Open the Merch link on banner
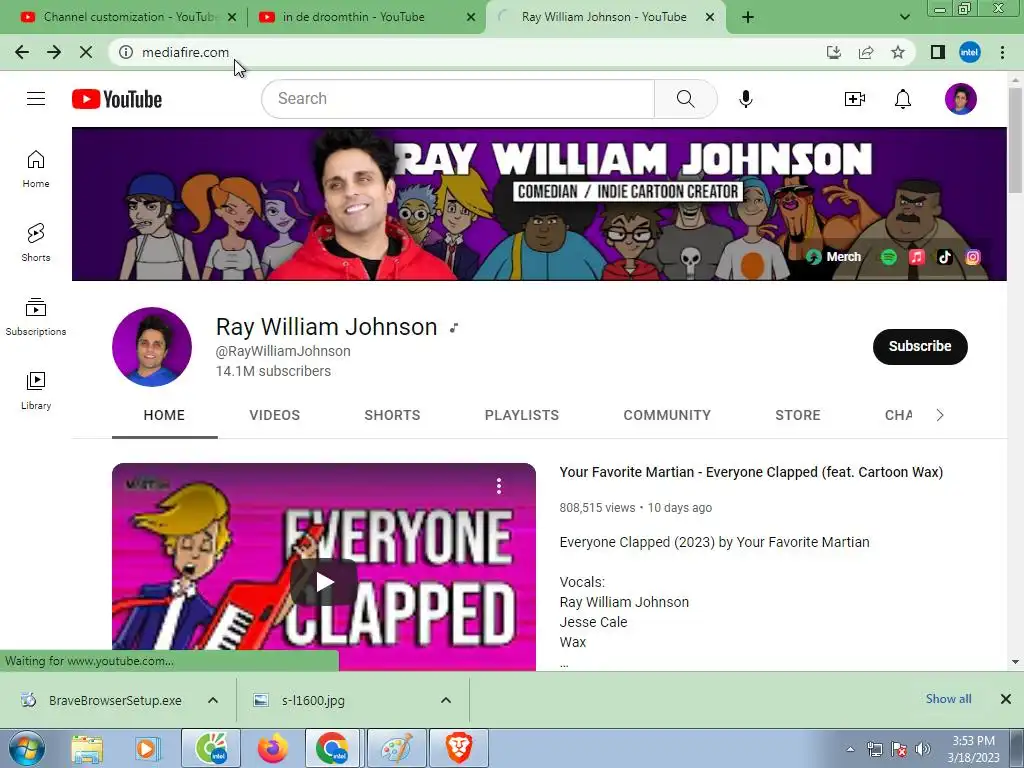This screenshot has width=1024, height=768. 833,257
